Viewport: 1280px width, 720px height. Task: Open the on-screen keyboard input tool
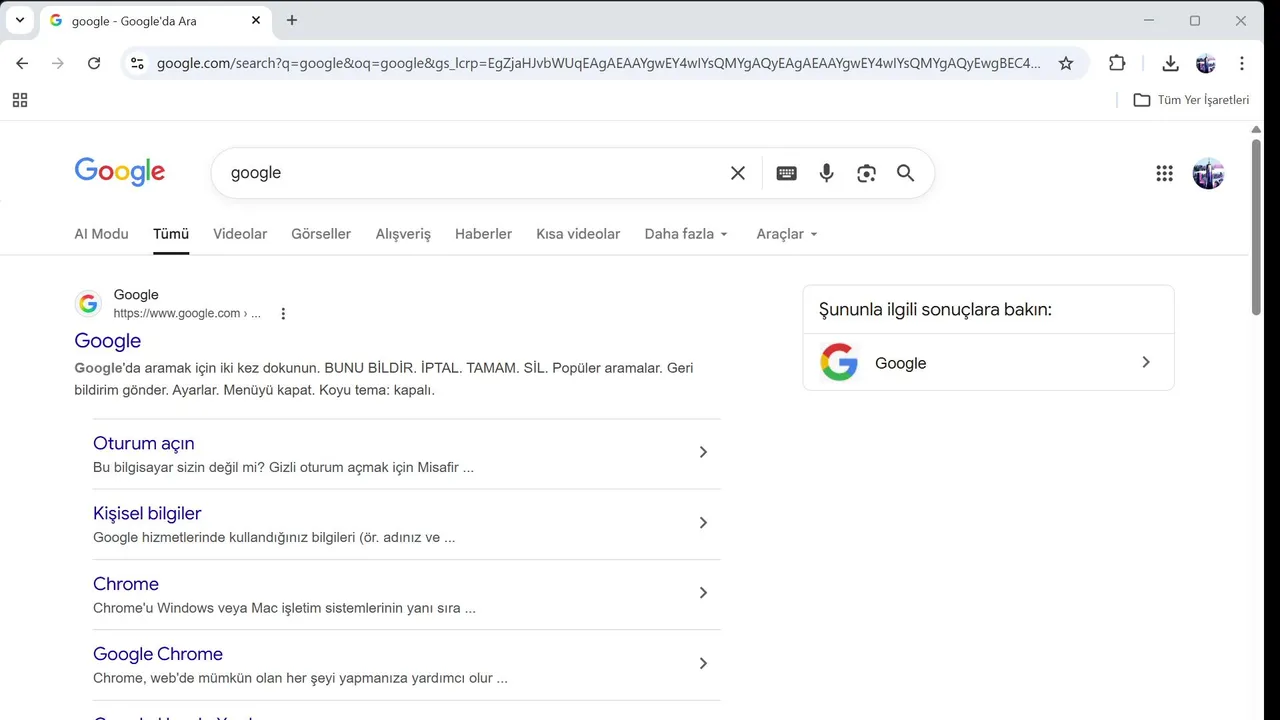pos(786,173)
